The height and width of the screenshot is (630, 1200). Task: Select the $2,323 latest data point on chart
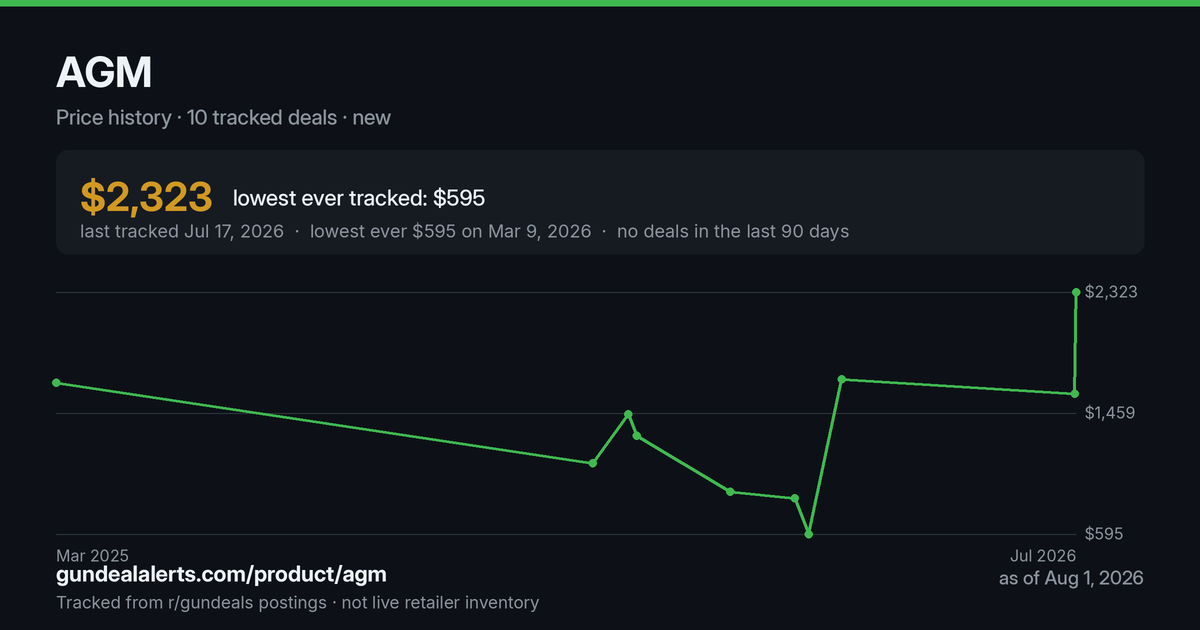1076,292
